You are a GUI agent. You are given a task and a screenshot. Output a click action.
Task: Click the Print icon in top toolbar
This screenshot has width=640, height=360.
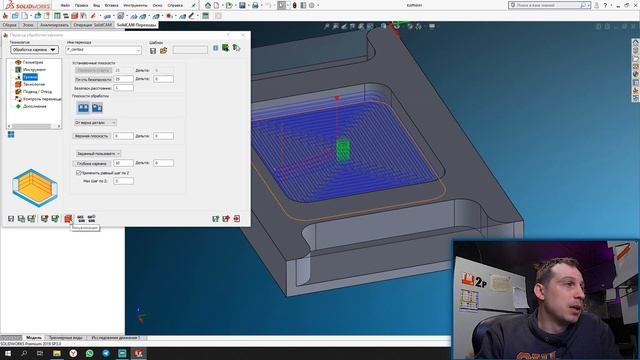[x=256, y=5]
